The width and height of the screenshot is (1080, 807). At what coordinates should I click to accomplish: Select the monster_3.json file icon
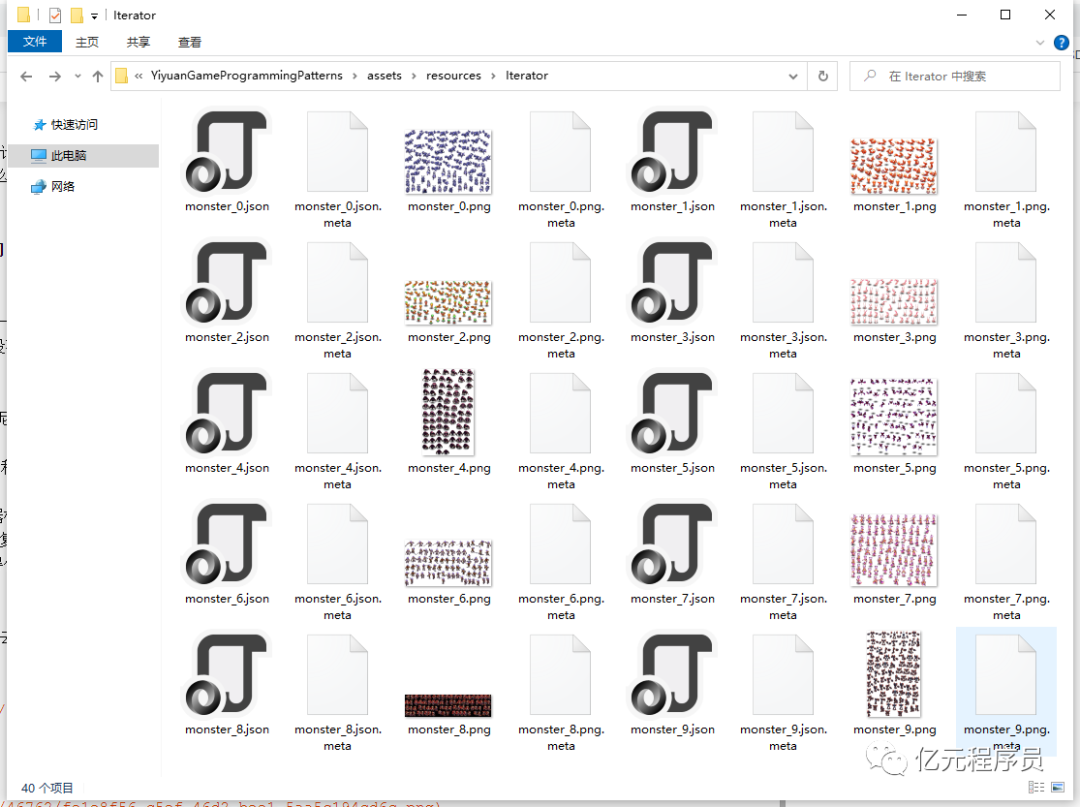(672, 282)
